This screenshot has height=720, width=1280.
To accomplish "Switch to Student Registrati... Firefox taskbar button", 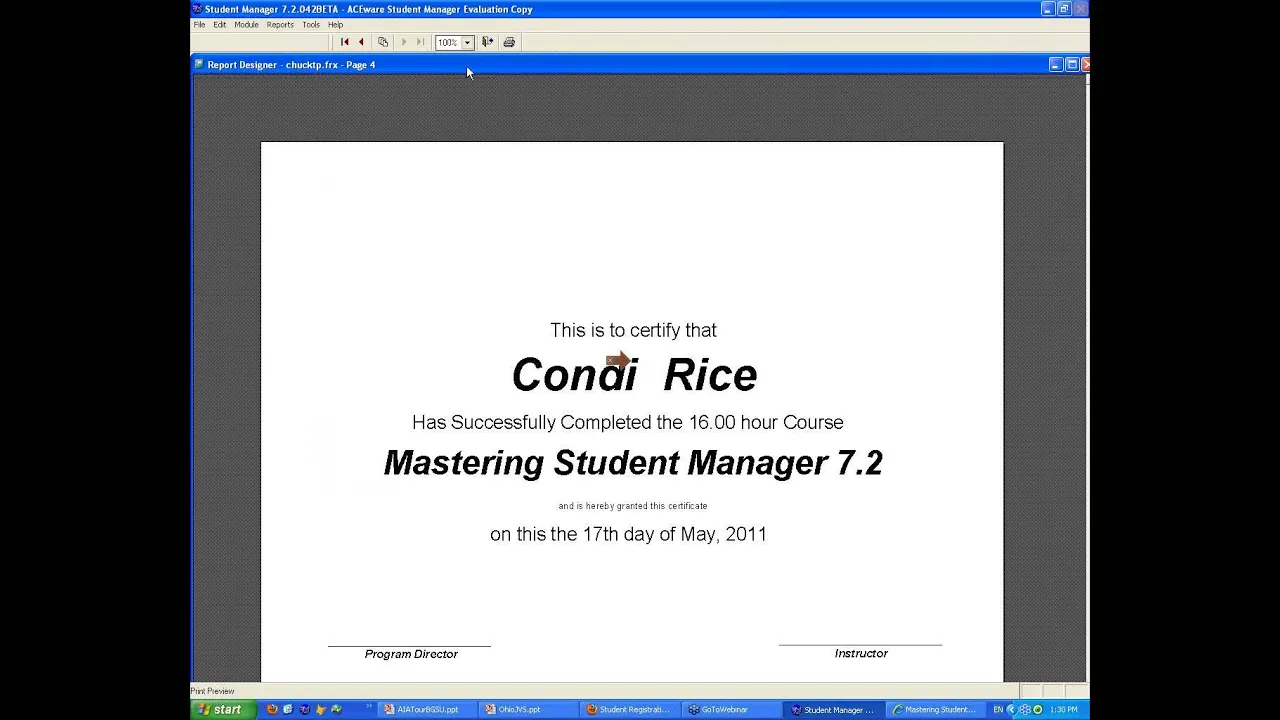I will tap(630, 709).
